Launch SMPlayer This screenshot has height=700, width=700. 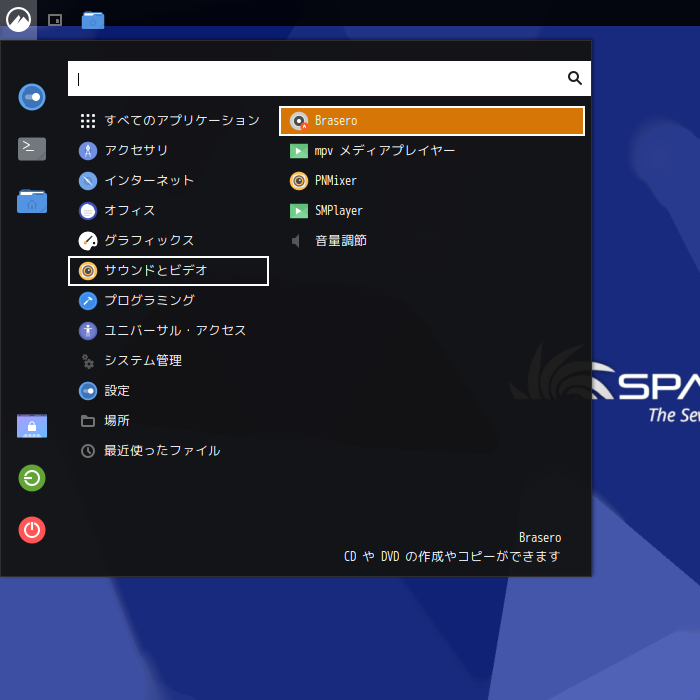click(x=432, y=211)
